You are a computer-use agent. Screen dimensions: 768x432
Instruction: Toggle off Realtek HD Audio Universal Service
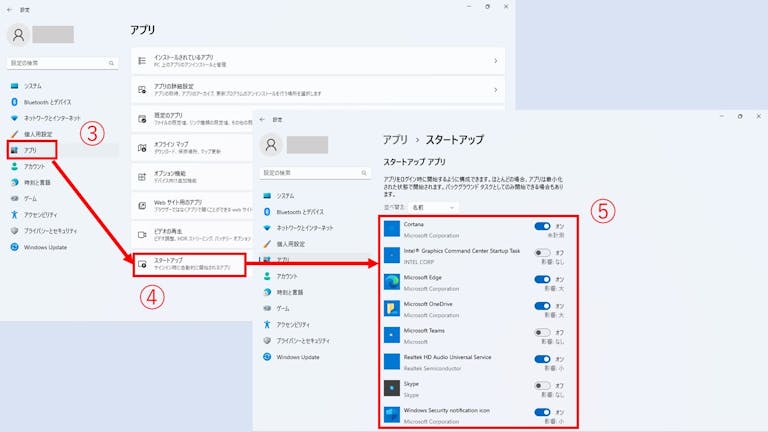tap(542, 359)
